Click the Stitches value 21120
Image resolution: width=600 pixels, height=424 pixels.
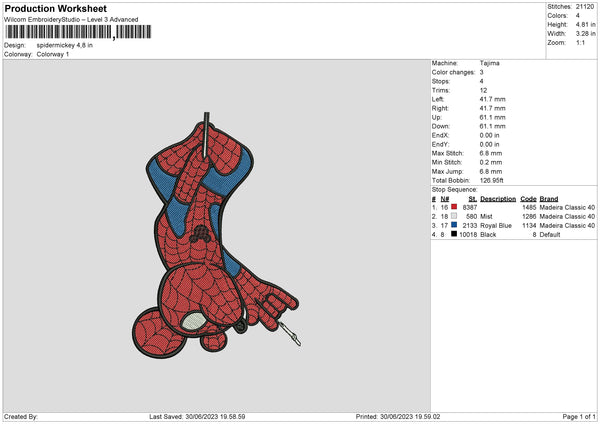tap(585, 7)
